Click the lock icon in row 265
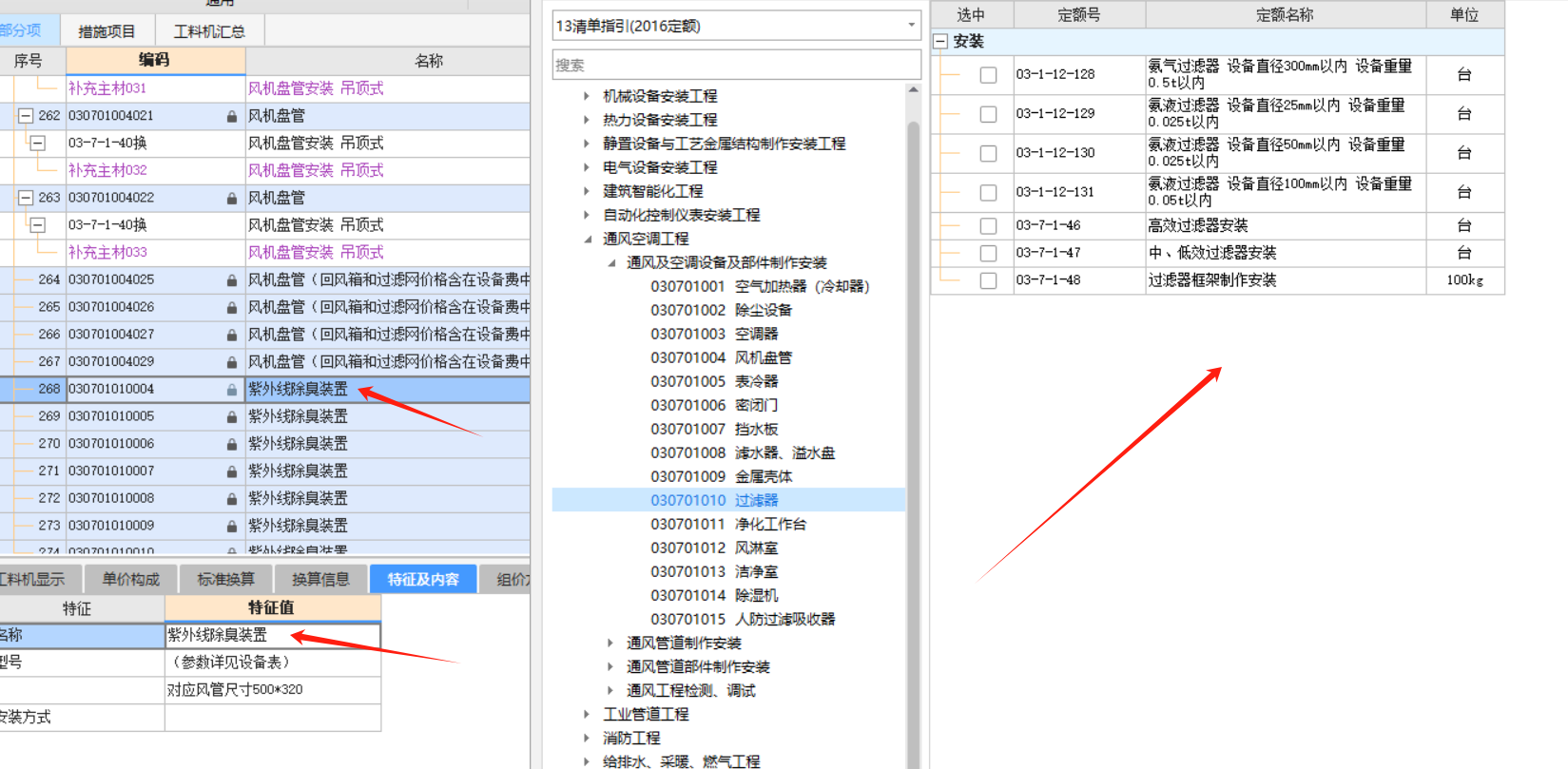The width and height of the screenshot is (1568, 769). point(231,308)
